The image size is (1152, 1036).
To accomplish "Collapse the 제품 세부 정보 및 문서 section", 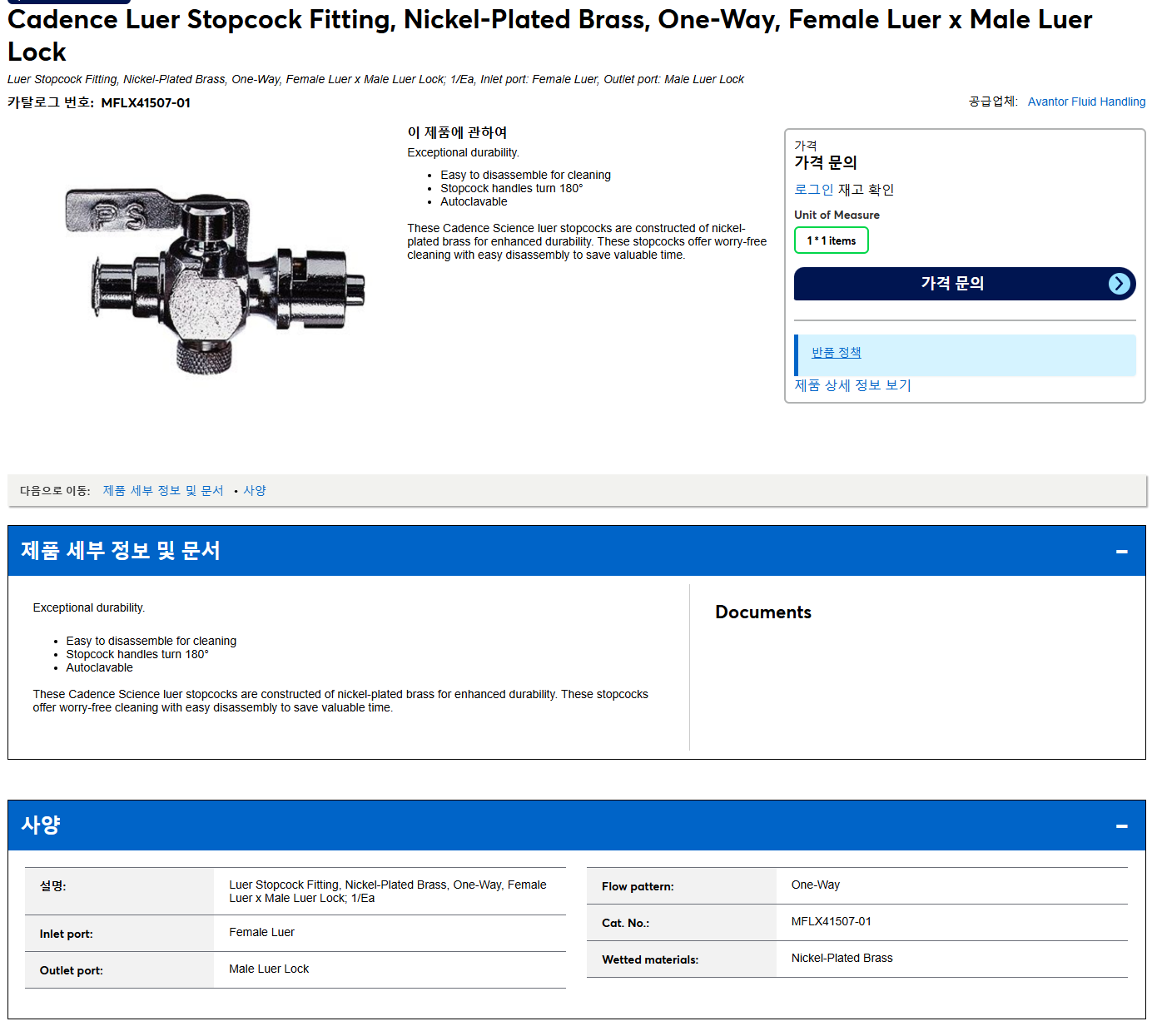I will point(1121,551).
